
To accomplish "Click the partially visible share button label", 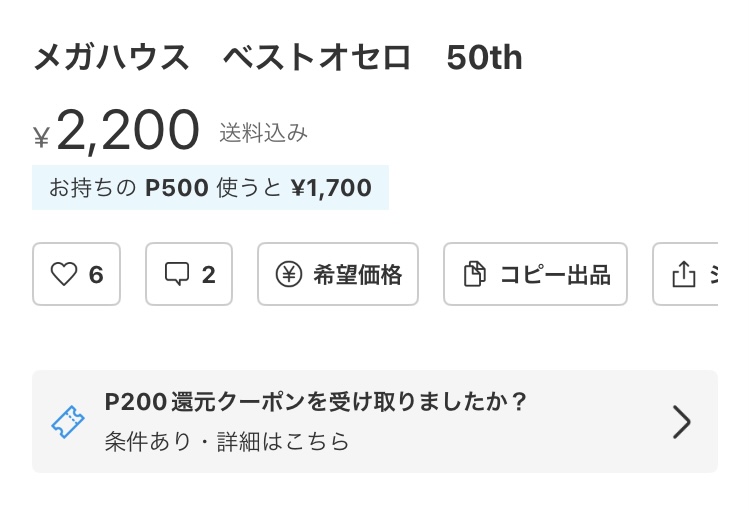I will point(712,275).
